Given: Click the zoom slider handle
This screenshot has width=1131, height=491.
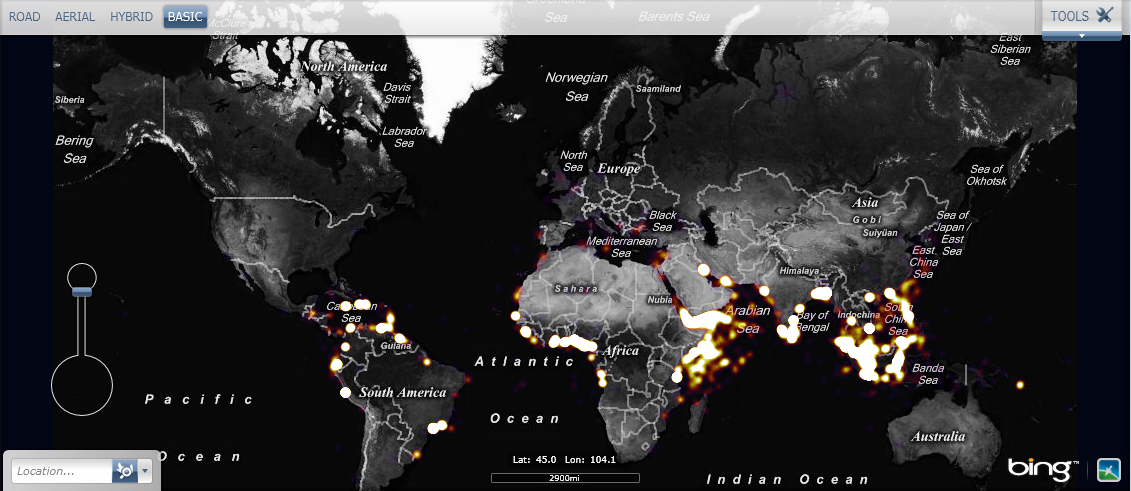Looking at the screenshot, I should (x=82, y=291).
